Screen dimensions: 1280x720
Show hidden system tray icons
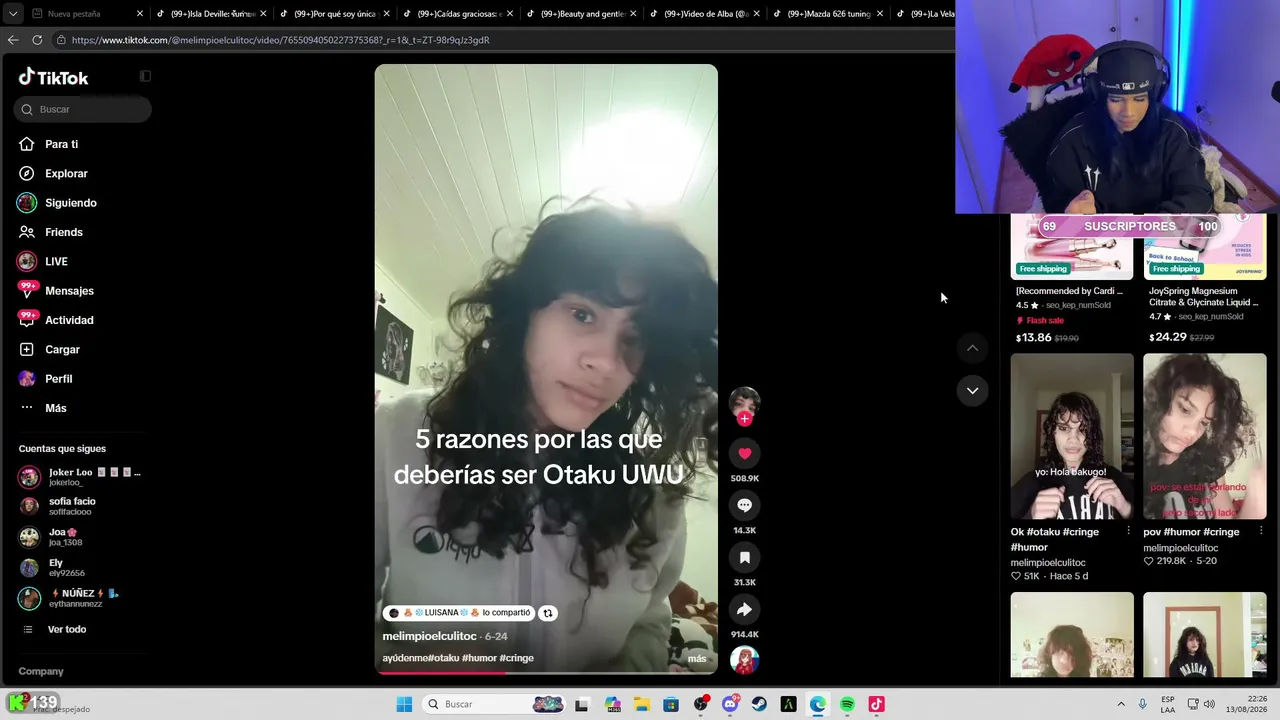pyautogui.click(x=1121, y=704)
